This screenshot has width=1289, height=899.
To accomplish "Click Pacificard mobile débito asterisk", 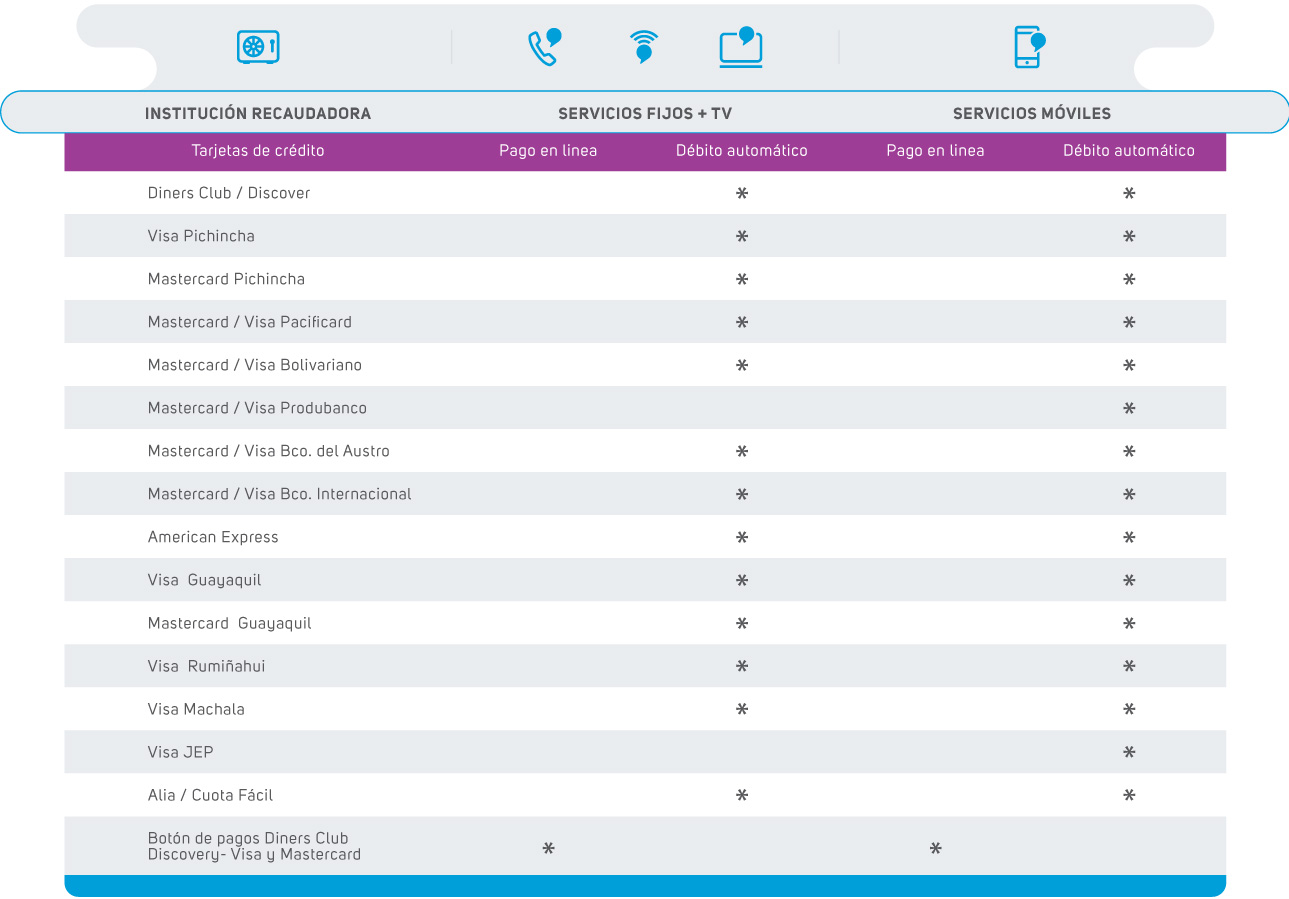I will pyautogui.click(x=1129, y=323).
